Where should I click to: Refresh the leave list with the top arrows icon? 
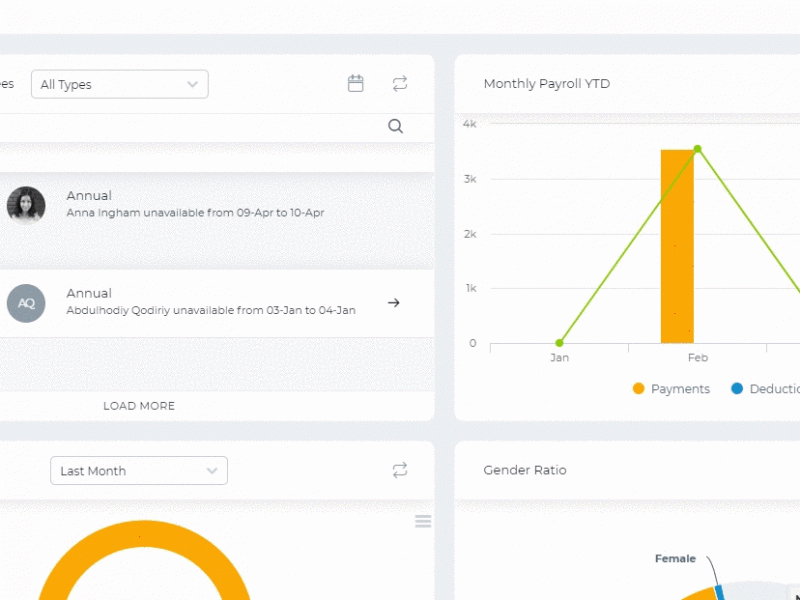coord(400,84)
